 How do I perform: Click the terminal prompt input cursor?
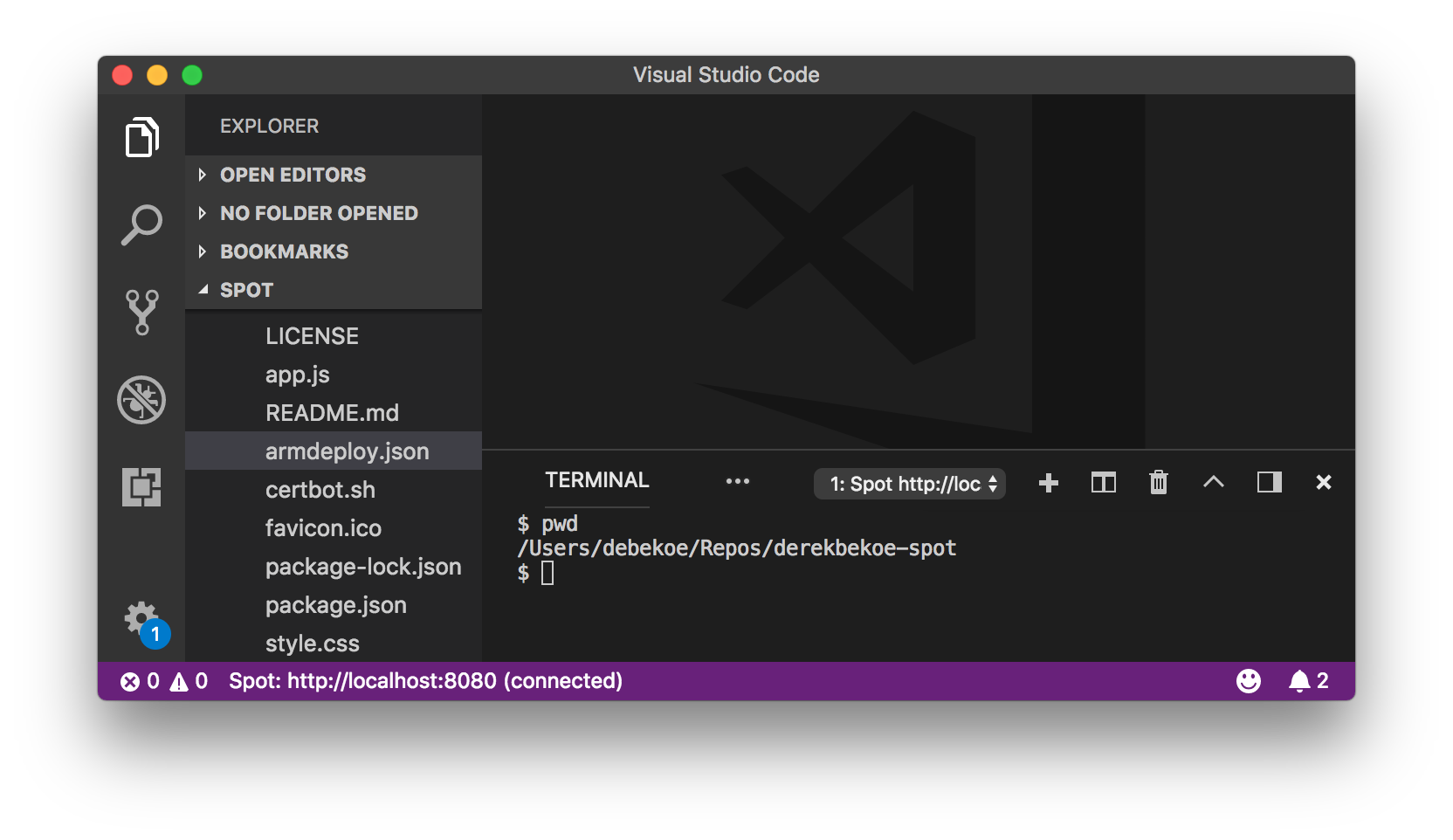(547, 573)
